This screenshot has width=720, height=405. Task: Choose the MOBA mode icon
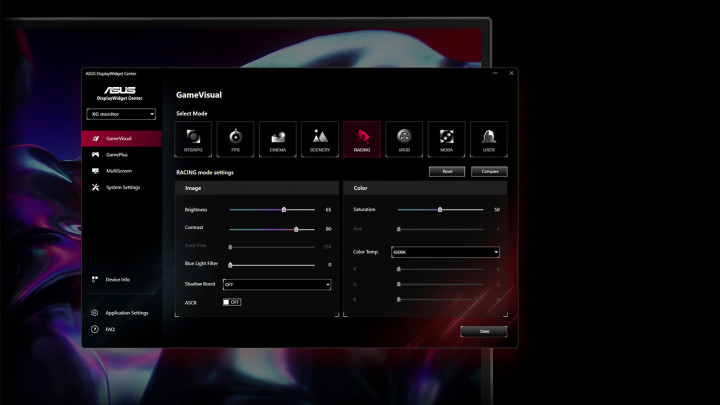pyautogui.click(x=446, y=139)
